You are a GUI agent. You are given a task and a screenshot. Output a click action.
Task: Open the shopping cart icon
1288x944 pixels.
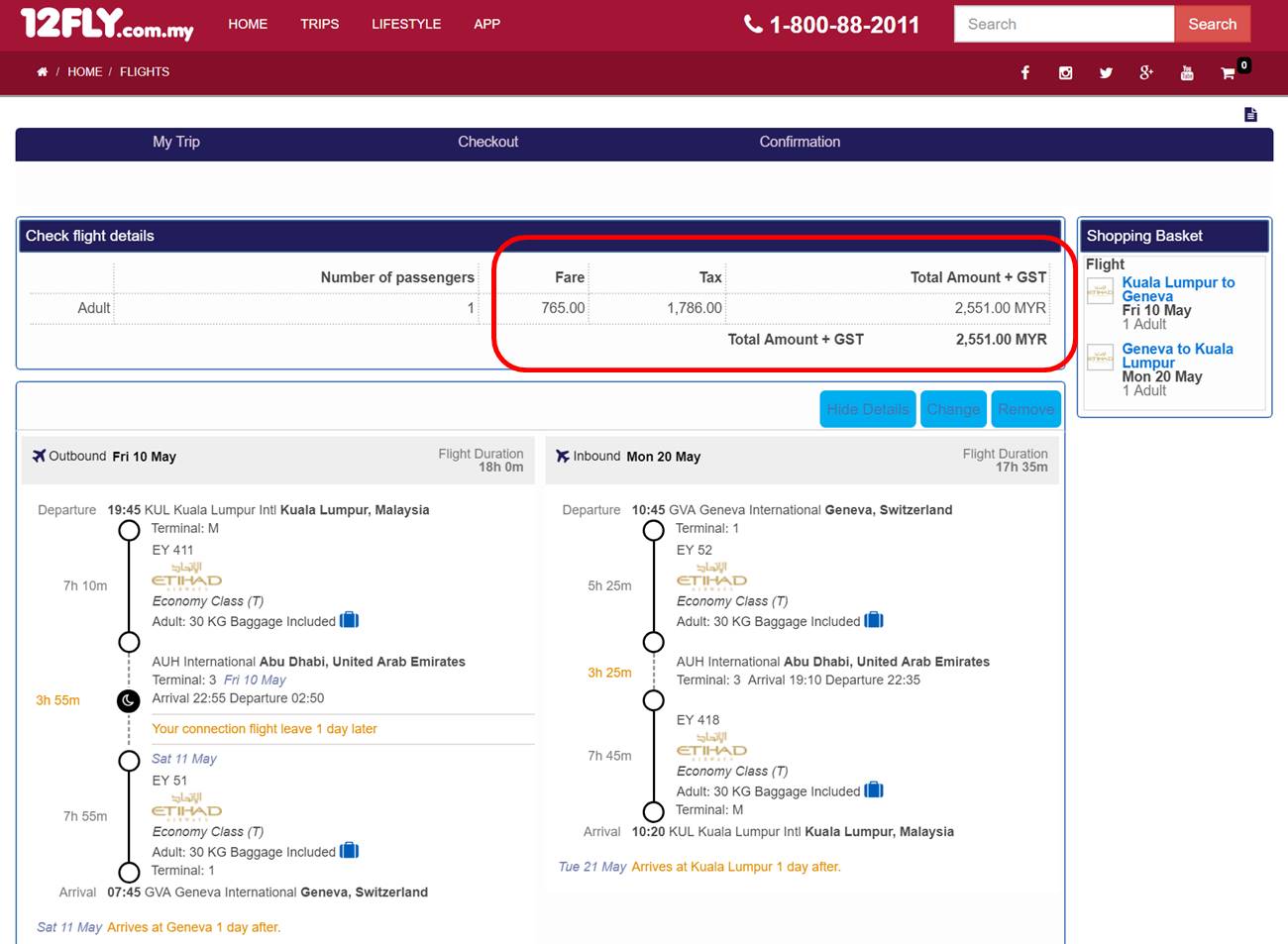click(1229, 72)
